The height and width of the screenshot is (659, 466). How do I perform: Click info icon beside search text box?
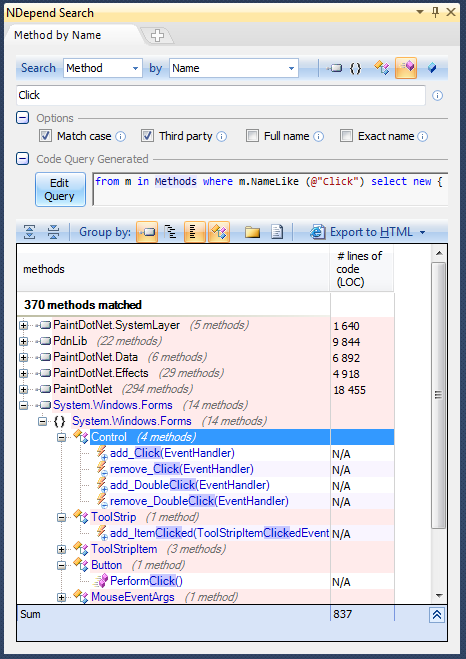coord(437,96)
